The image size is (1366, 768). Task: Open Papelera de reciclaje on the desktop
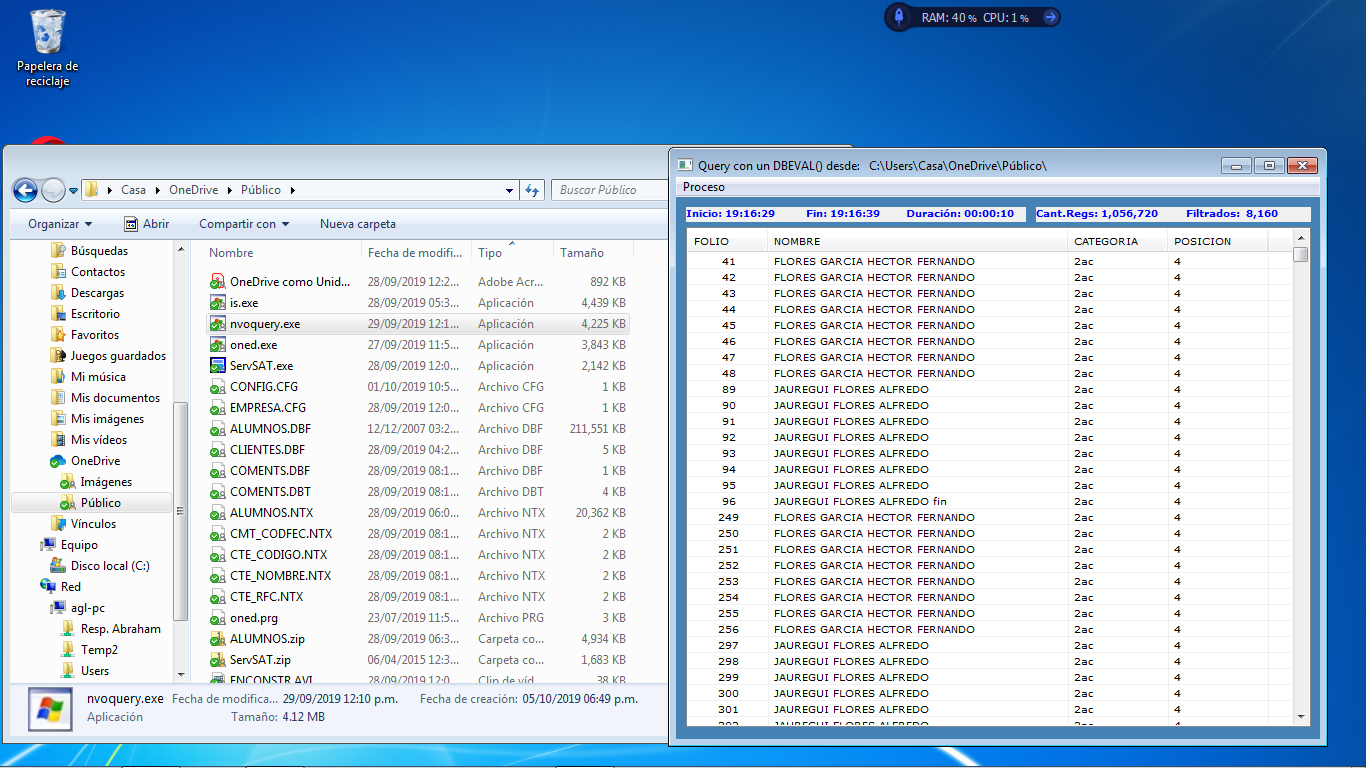pyautogui.click(x=45, y=35)
